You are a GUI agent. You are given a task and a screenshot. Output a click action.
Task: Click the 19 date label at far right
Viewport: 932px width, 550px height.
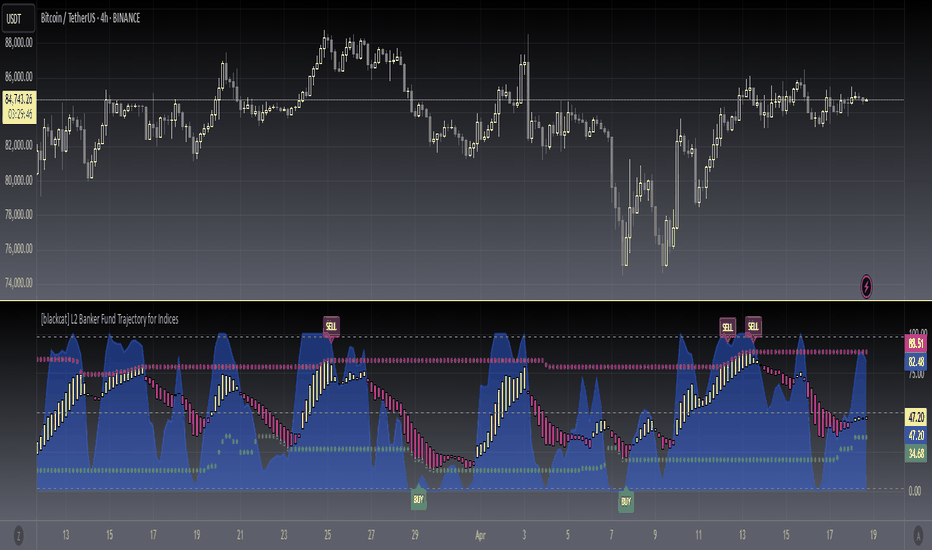[873, 535]
